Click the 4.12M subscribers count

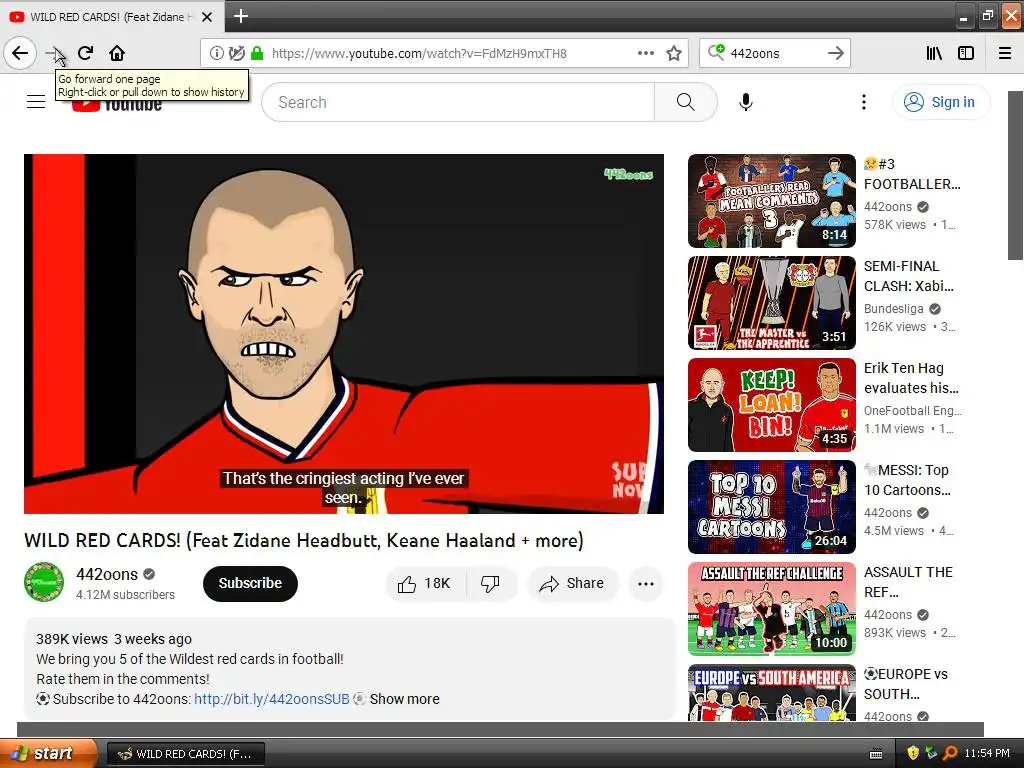coord(125,594)
